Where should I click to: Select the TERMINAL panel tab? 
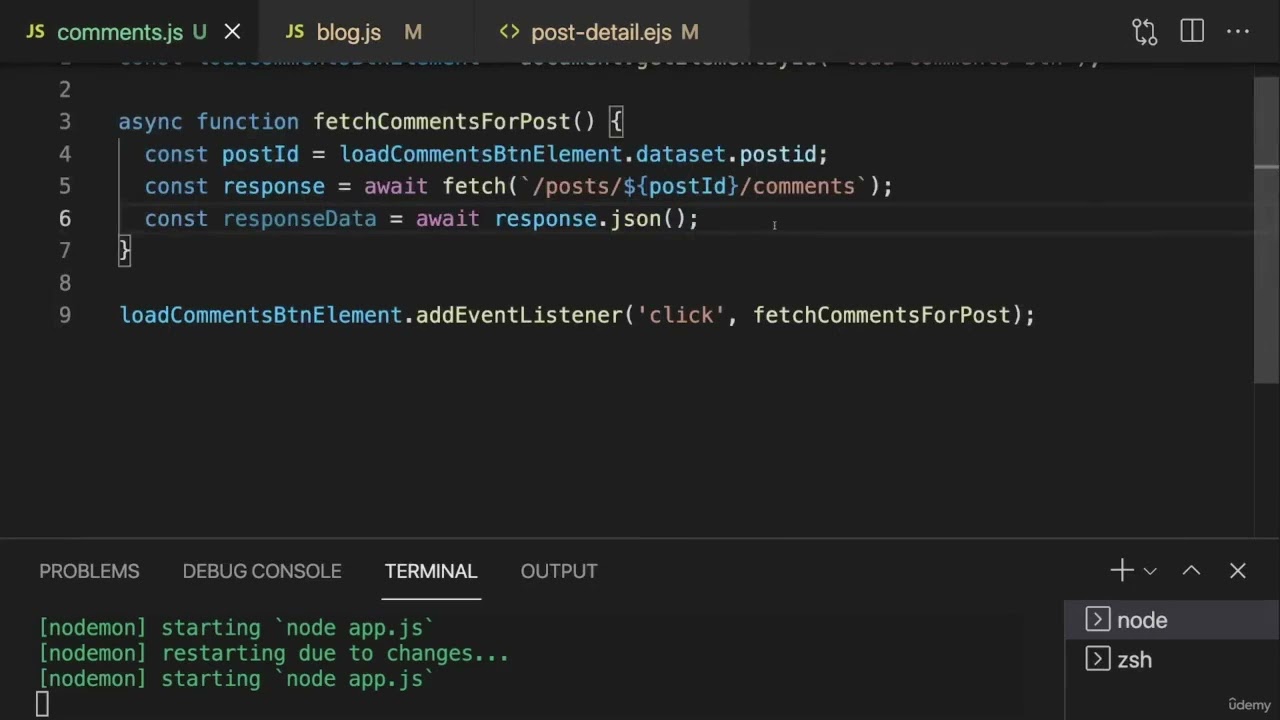click(x=431, y=571)
